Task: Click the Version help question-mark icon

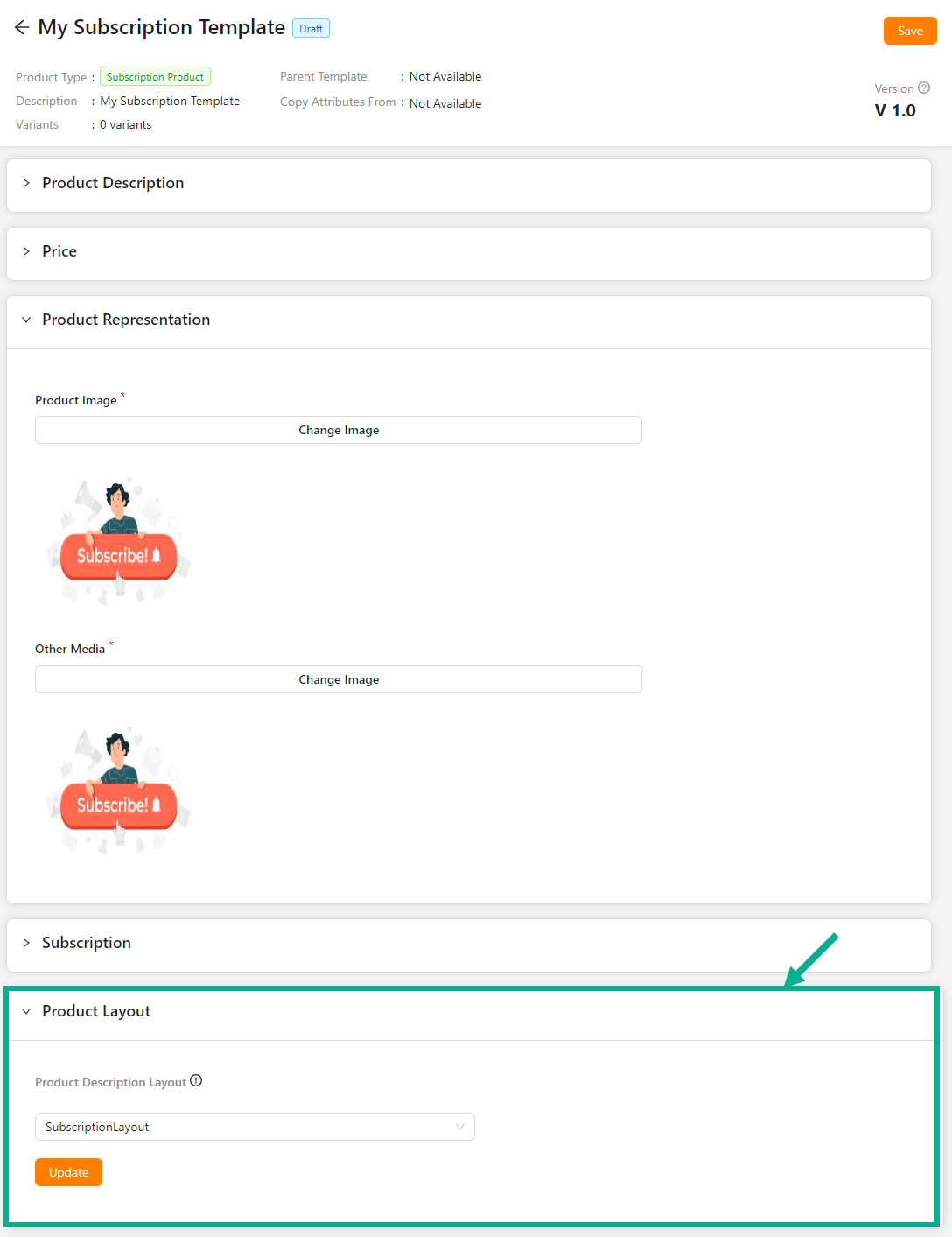Action: [924, 88]
